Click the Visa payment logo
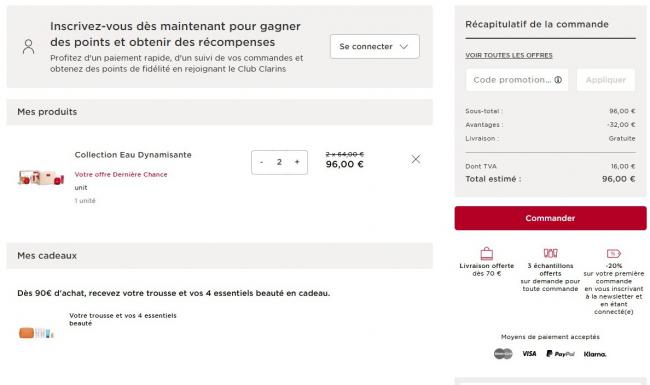 pyautogui.click(x=529, y=354)
